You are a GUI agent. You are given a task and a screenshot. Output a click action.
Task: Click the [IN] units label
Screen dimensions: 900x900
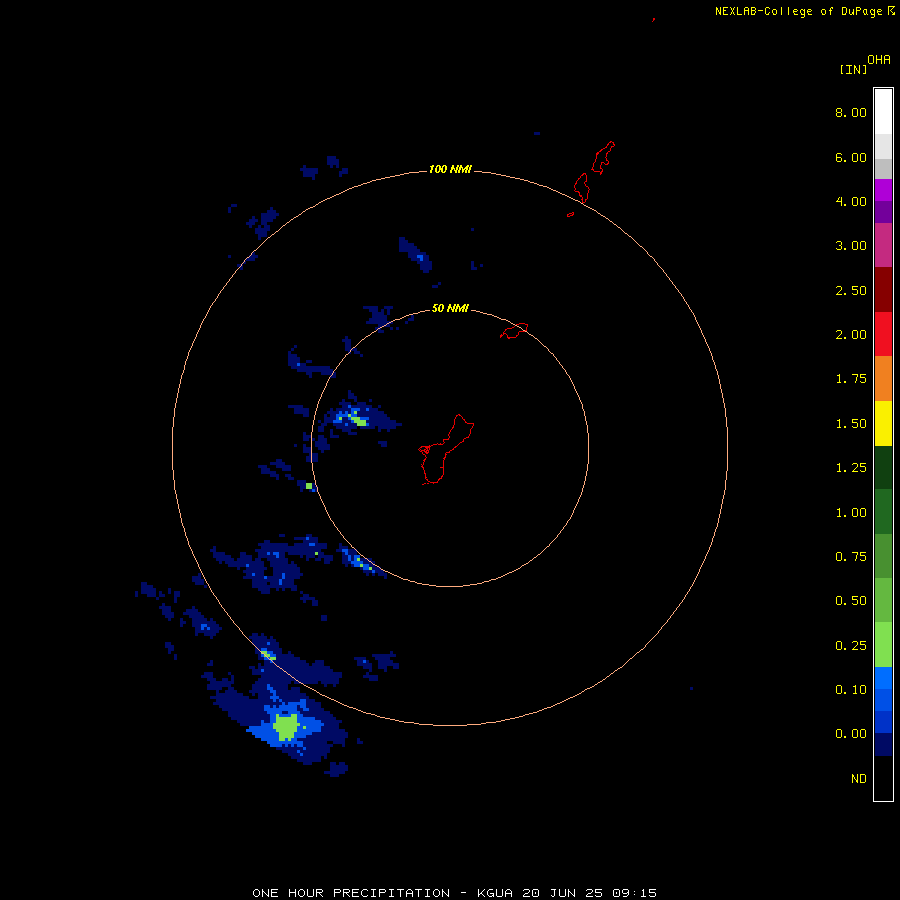853,69
